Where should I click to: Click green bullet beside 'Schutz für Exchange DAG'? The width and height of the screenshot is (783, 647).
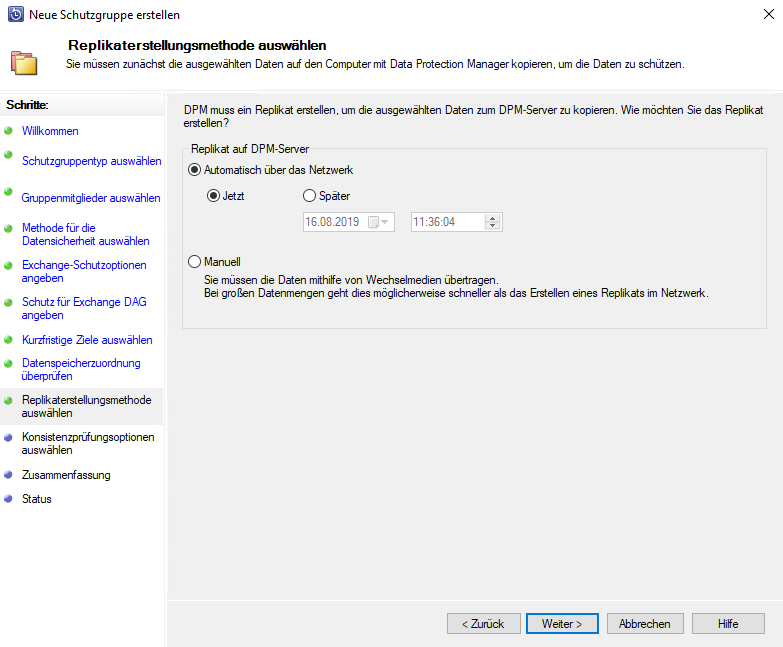8,303
